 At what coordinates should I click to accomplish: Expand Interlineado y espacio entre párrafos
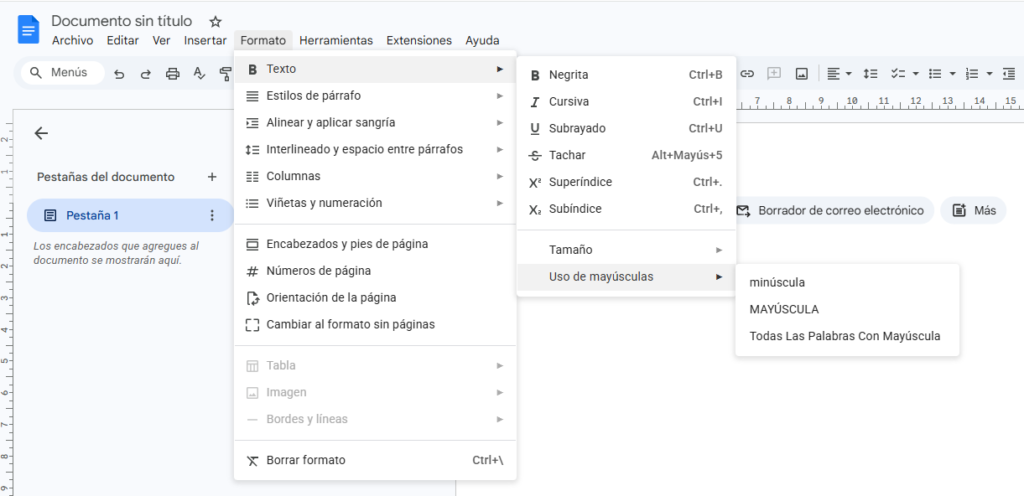point(376,149)
